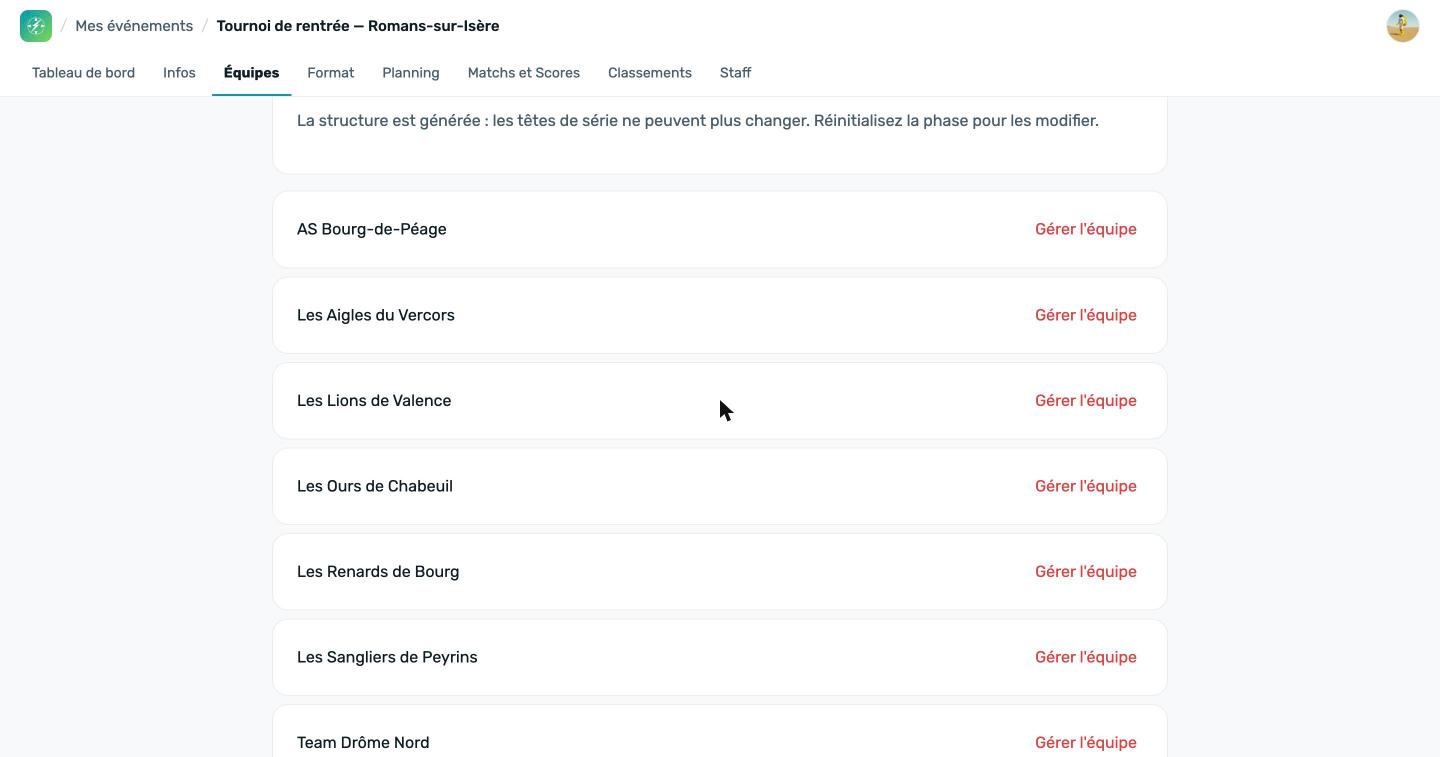Open the Tableau de bord tab

coord(83,73)
